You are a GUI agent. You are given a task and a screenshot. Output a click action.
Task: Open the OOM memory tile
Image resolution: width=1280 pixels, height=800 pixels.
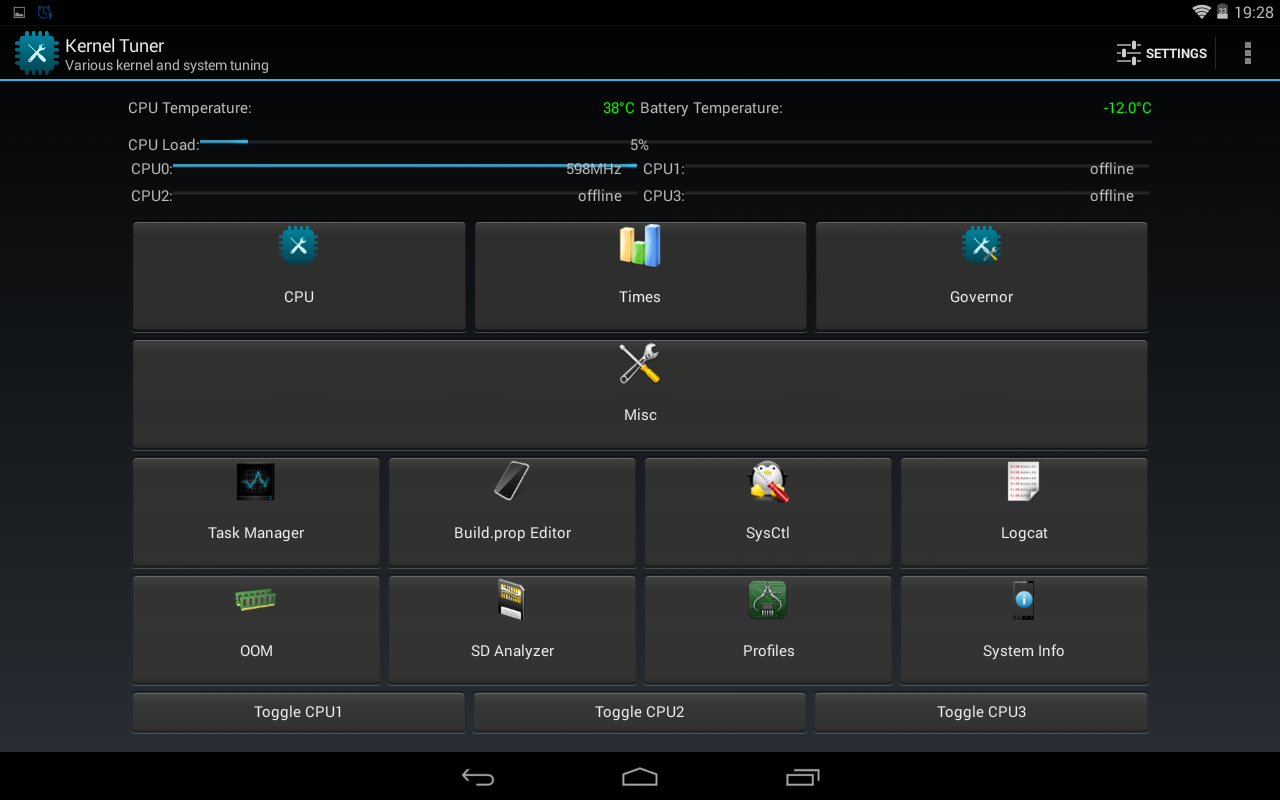[x=256, y=630]
